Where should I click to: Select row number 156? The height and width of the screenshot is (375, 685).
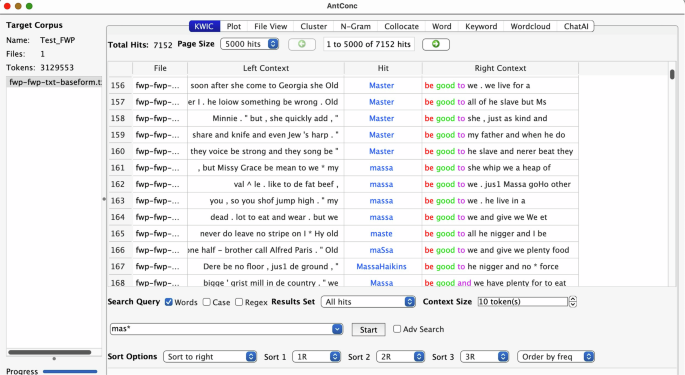tap(118, 85)
